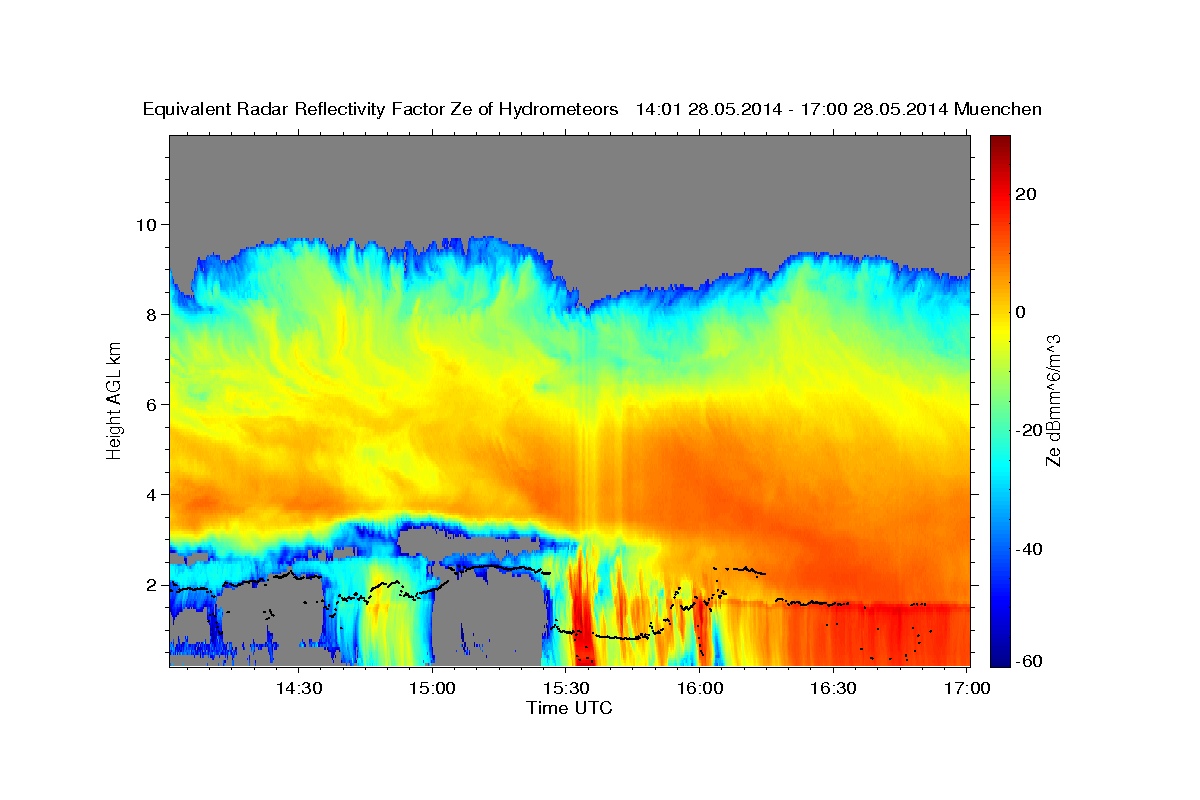
Task: Click the dark red top of the colorbar
Action: click(1000, 145)
